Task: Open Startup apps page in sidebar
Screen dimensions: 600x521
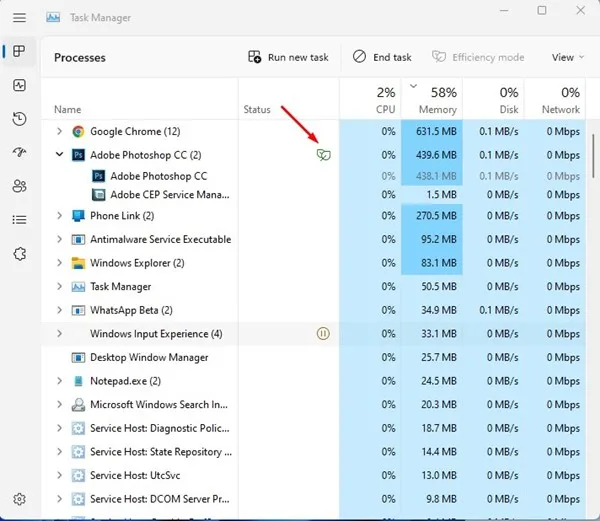Action: point(19,152)
